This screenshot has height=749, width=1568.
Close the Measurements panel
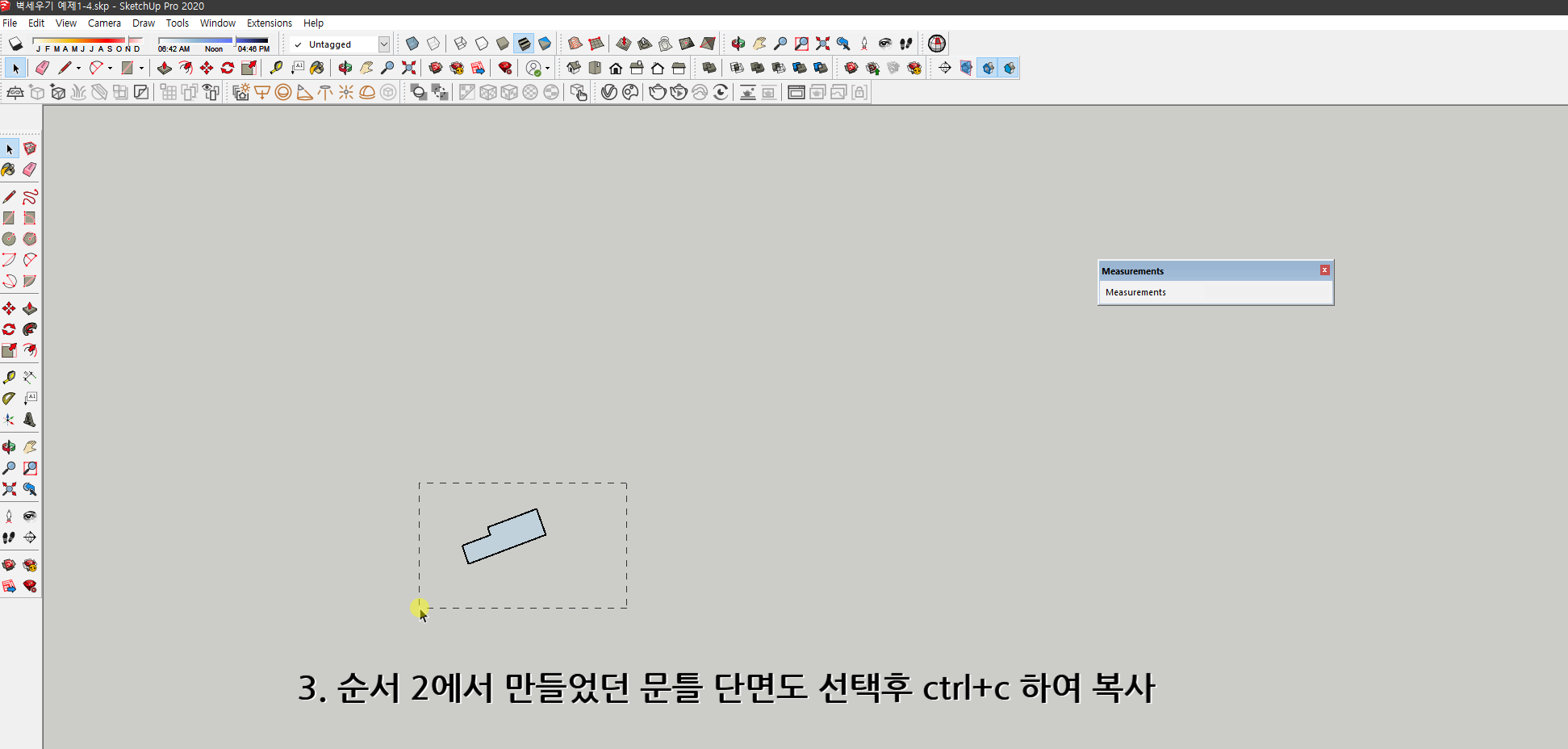(x=1324, y=270)
